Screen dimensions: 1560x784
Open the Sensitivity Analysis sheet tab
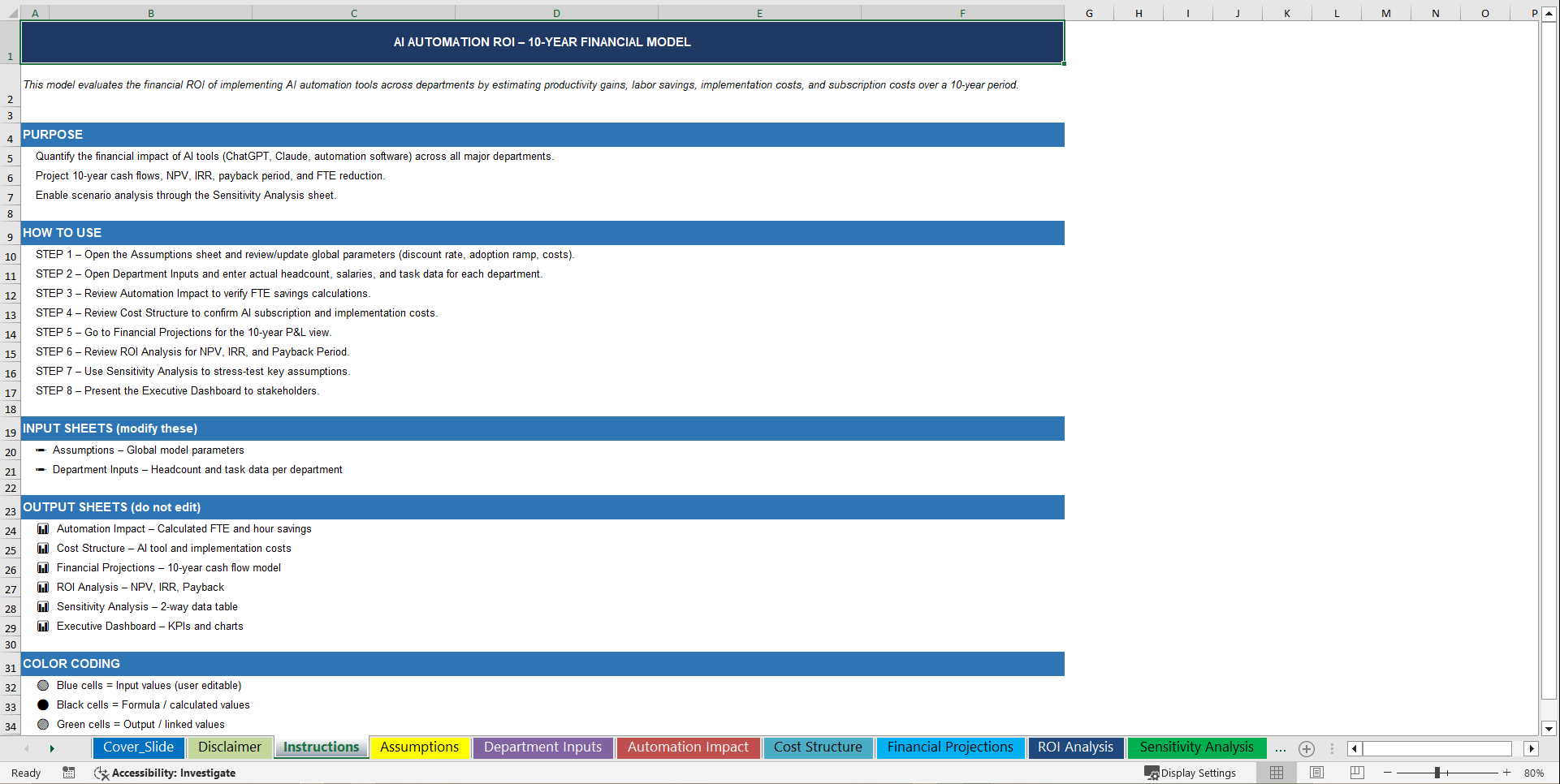click(1196, 747)
